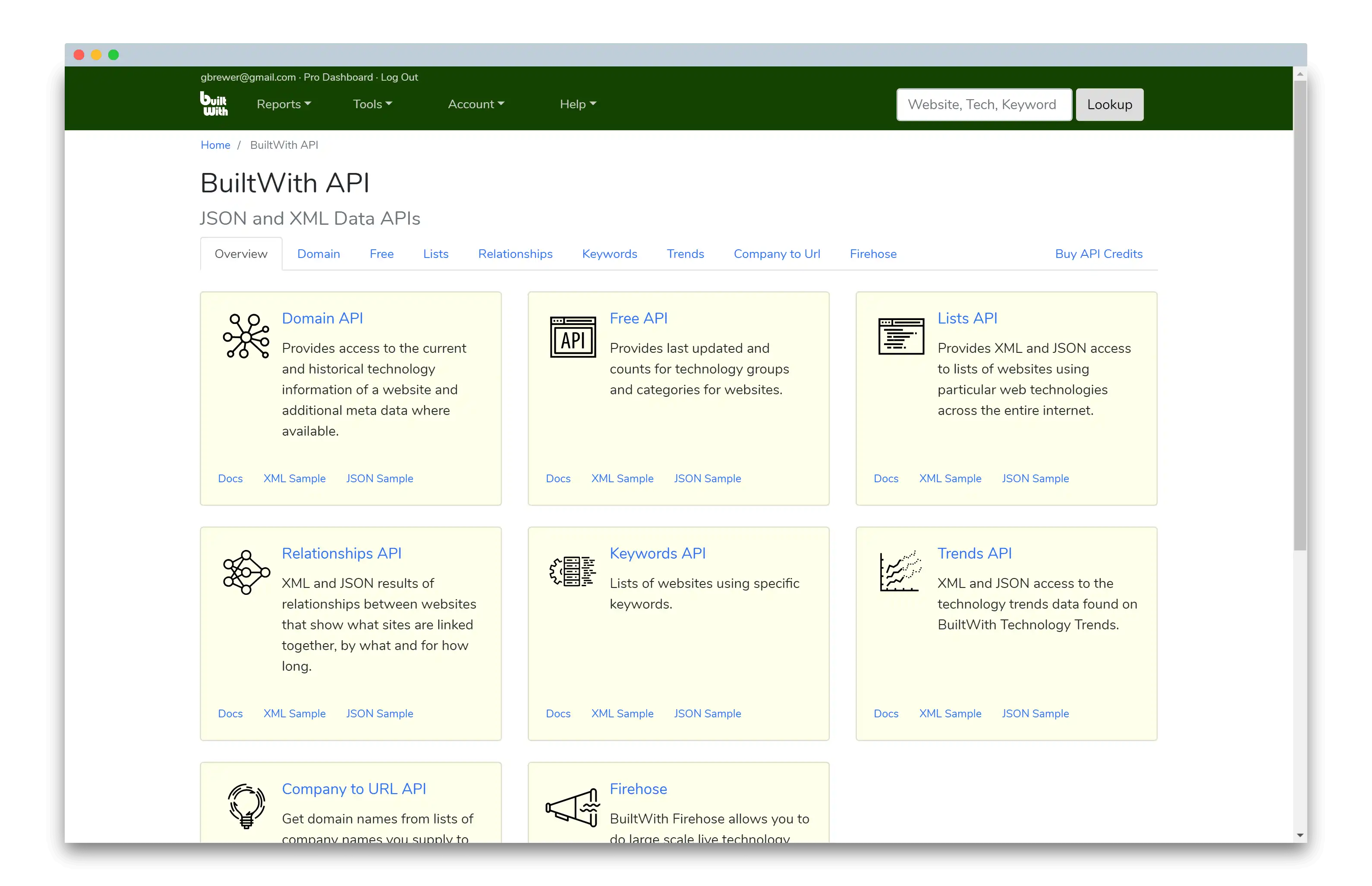Click the Trends API chart icon
Screen dimensions: 1372x886
click(900, 572)
